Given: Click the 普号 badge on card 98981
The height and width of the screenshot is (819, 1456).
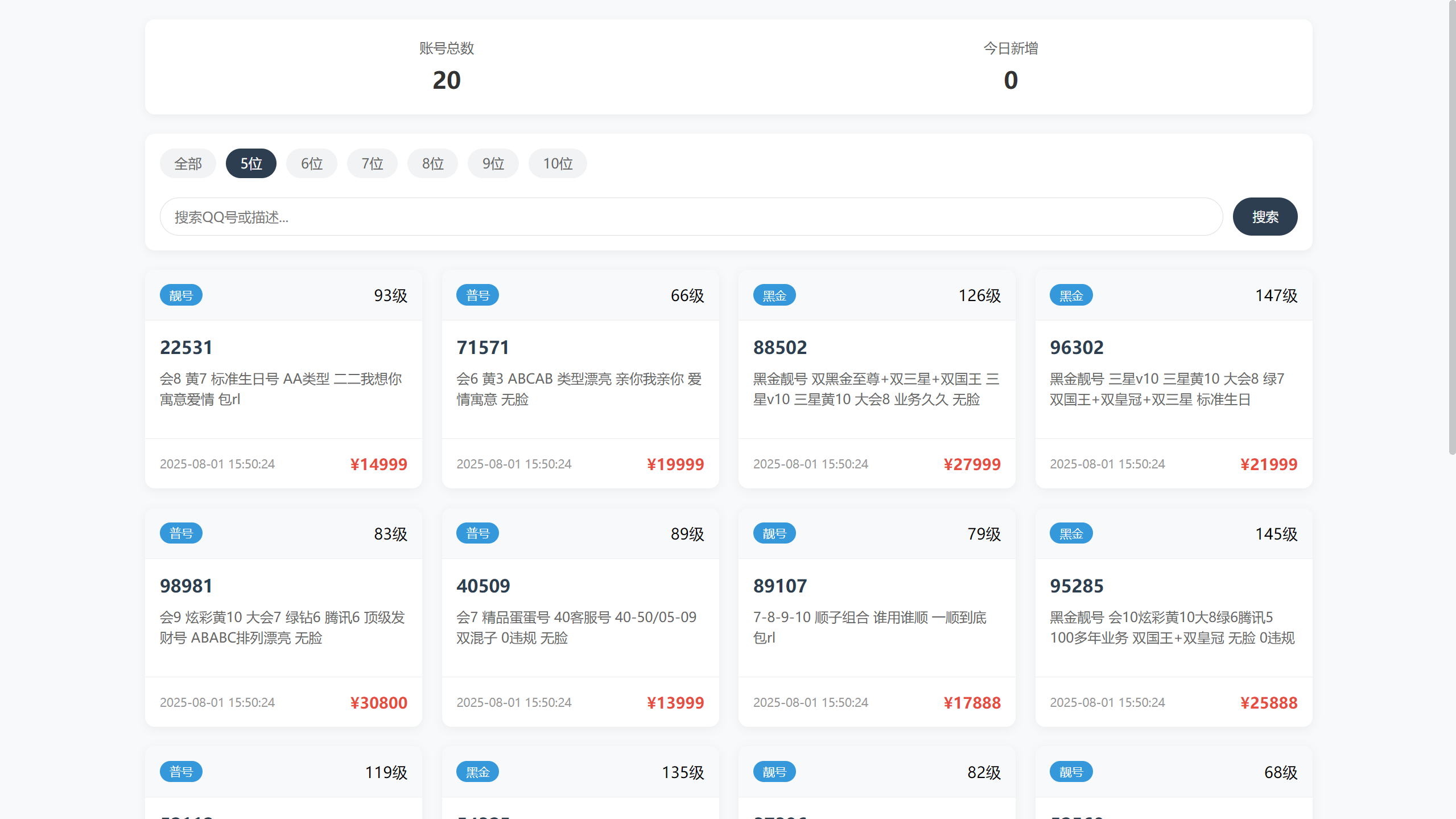Looking at the screenshot, I should pos(181,533).
